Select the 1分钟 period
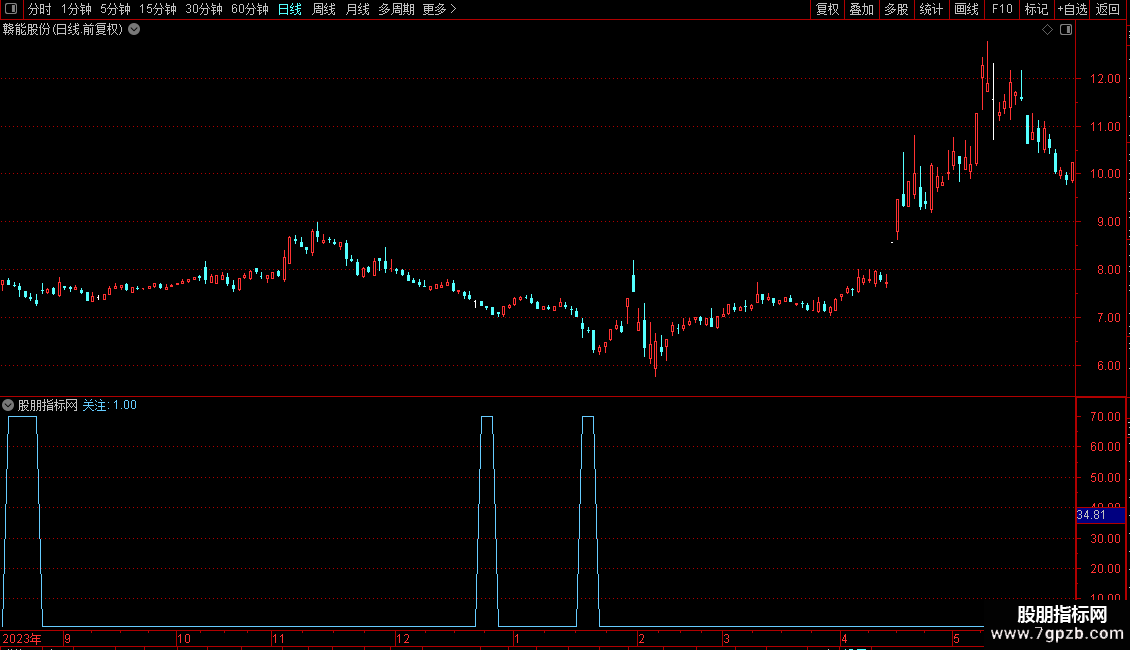The width and height of the screenshot is (1130, 650). pyautogui.click(x=76, y=9)
